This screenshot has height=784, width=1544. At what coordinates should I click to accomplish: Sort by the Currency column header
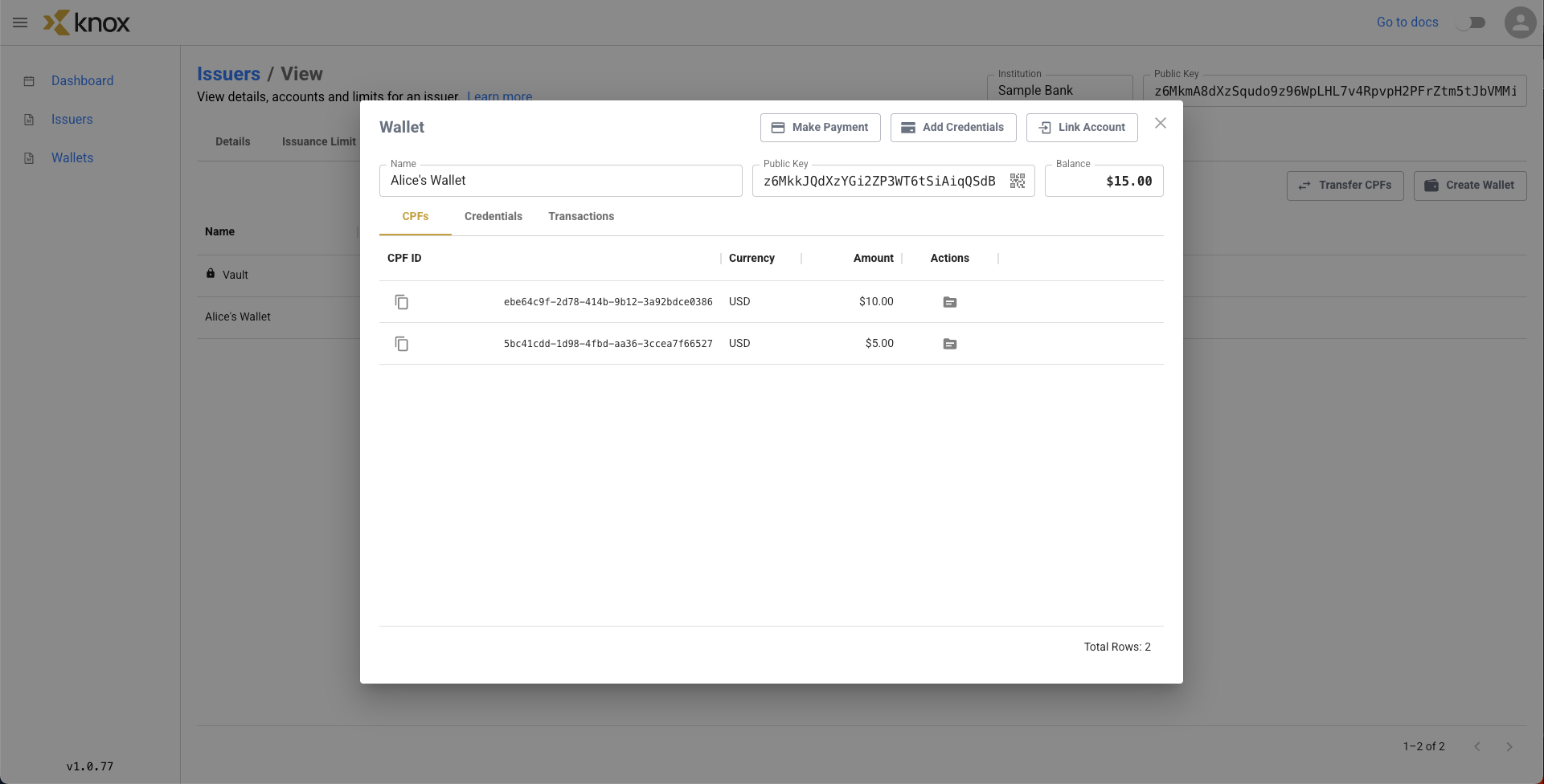(752, 258)
